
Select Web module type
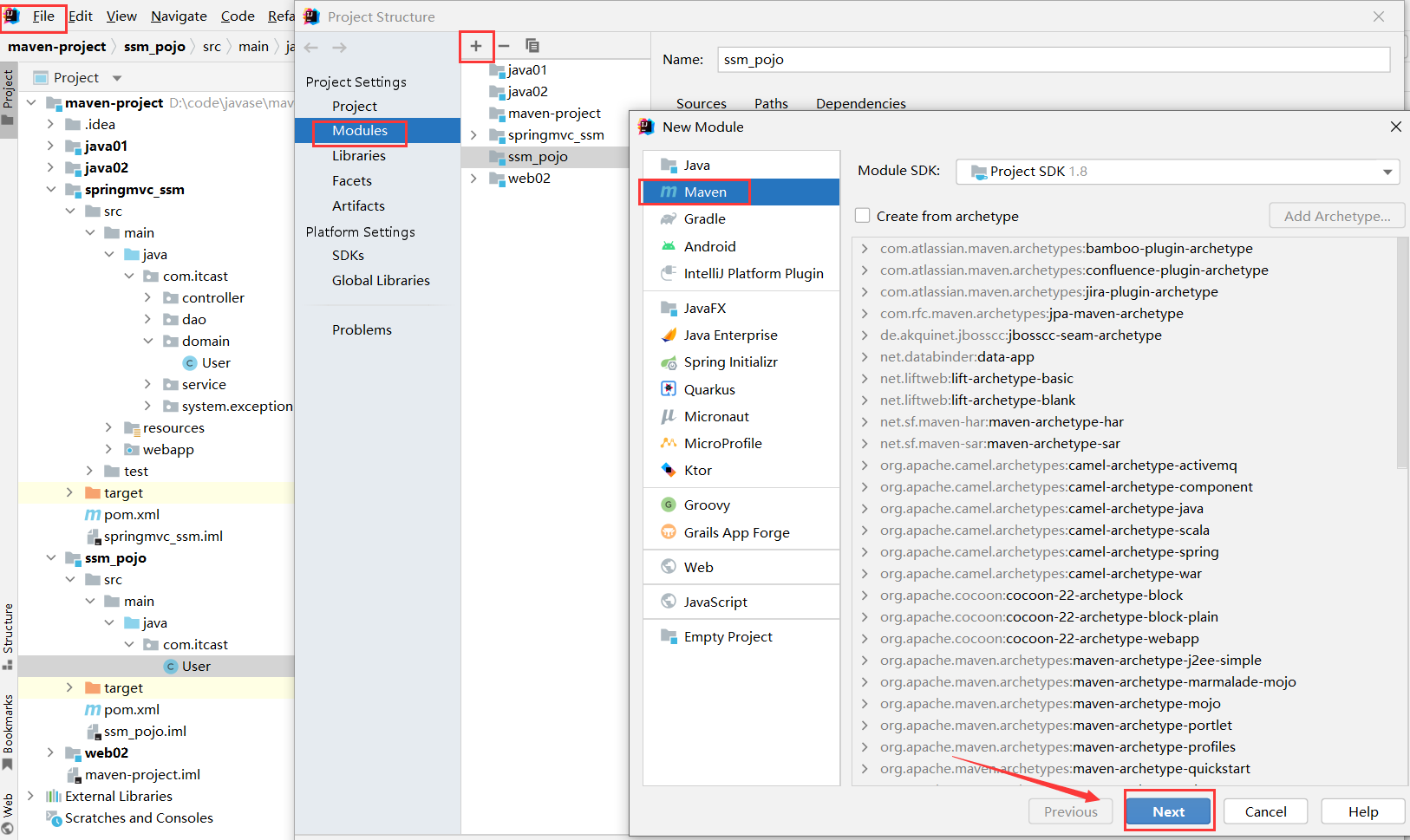[741, 567]
